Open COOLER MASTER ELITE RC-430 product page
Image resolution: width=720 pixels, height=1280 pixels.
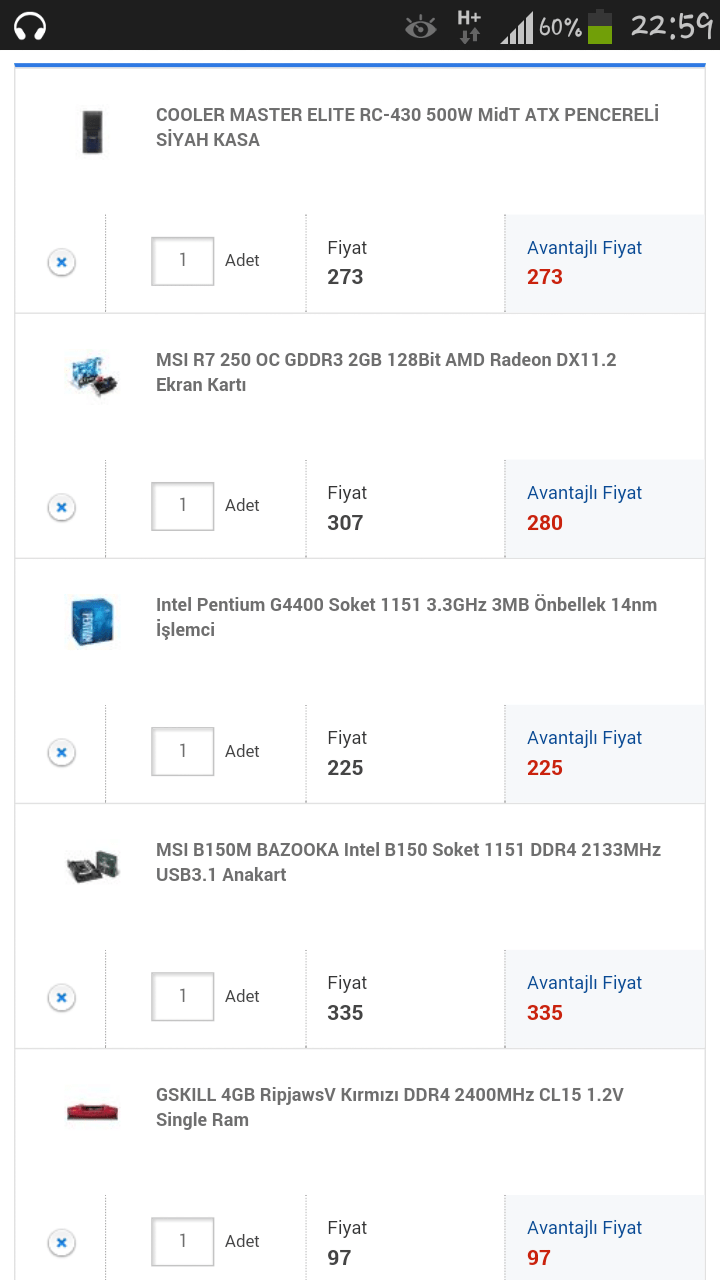(x=406, y=127)
